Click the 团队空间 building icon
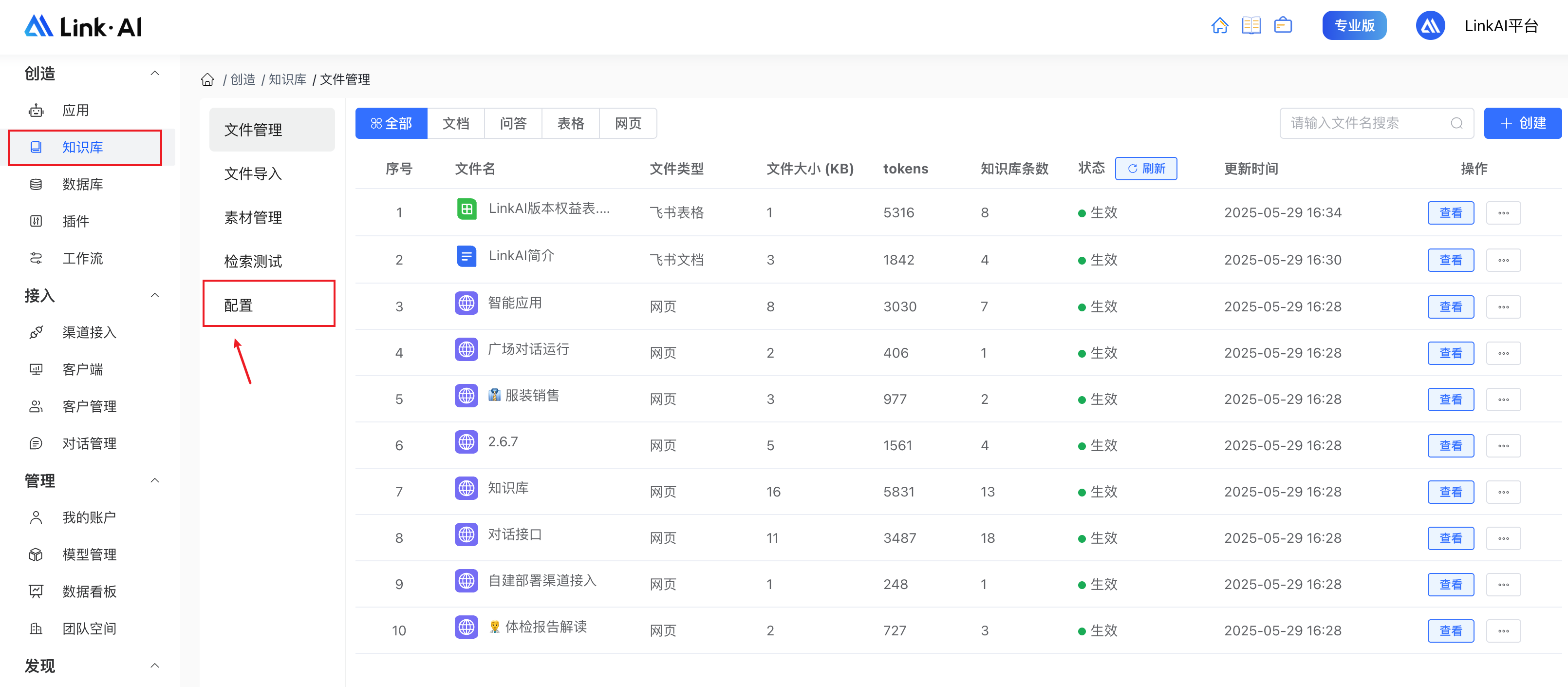Viewport: 1568px width, 687px height. point(36,629)
